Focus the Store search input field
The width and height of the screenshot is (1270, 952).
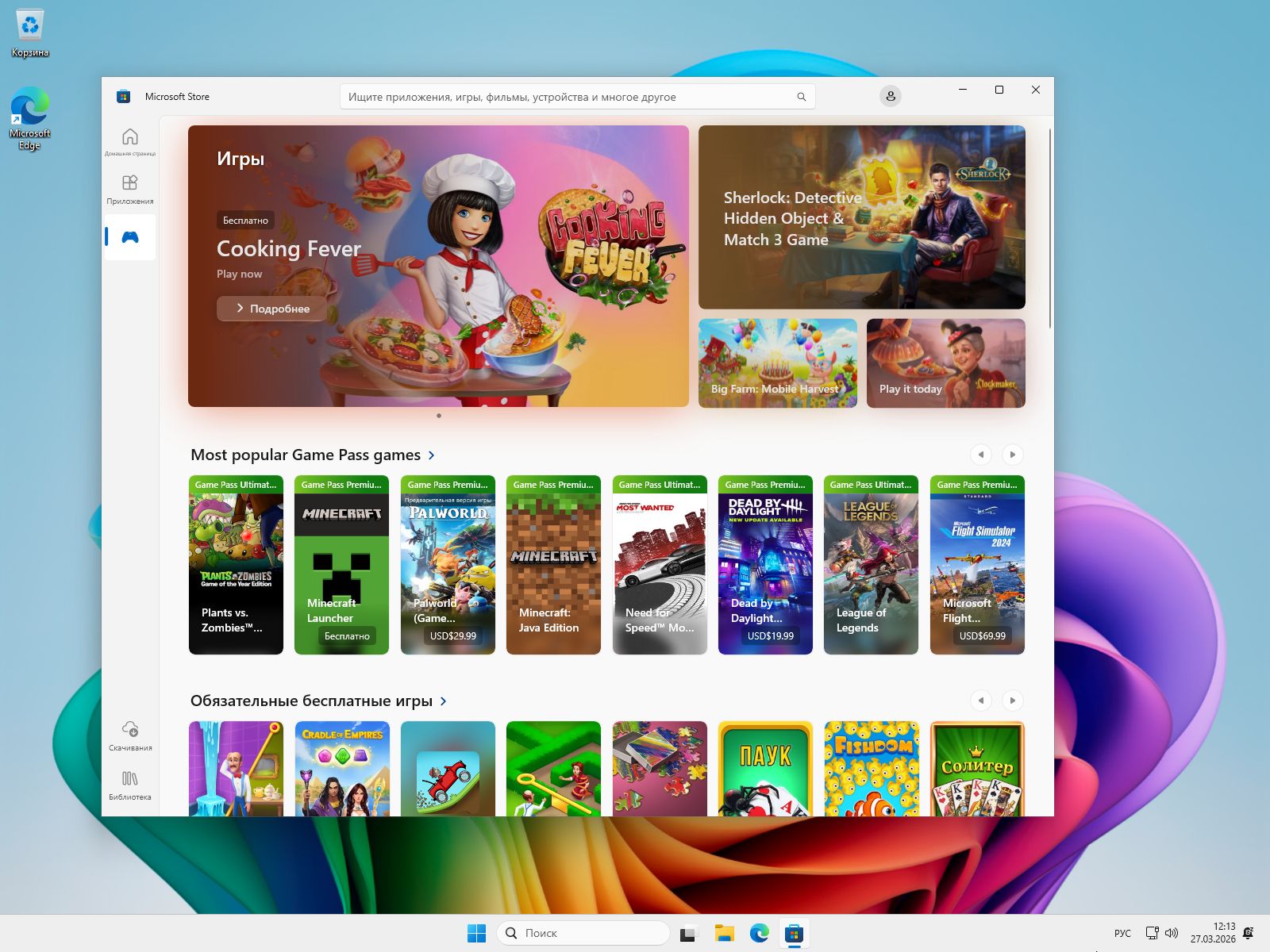(568, 97)
